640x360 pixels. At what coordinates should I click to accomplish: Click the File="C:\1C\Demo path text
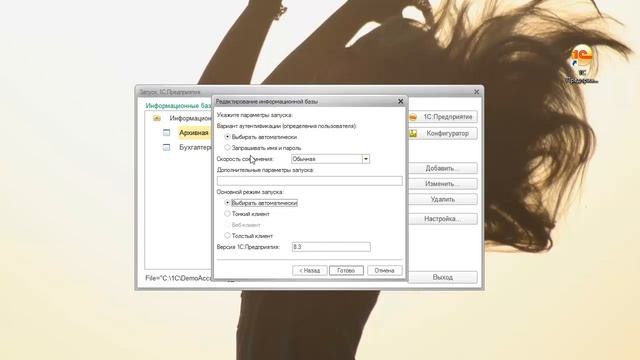tap(179, 278)
